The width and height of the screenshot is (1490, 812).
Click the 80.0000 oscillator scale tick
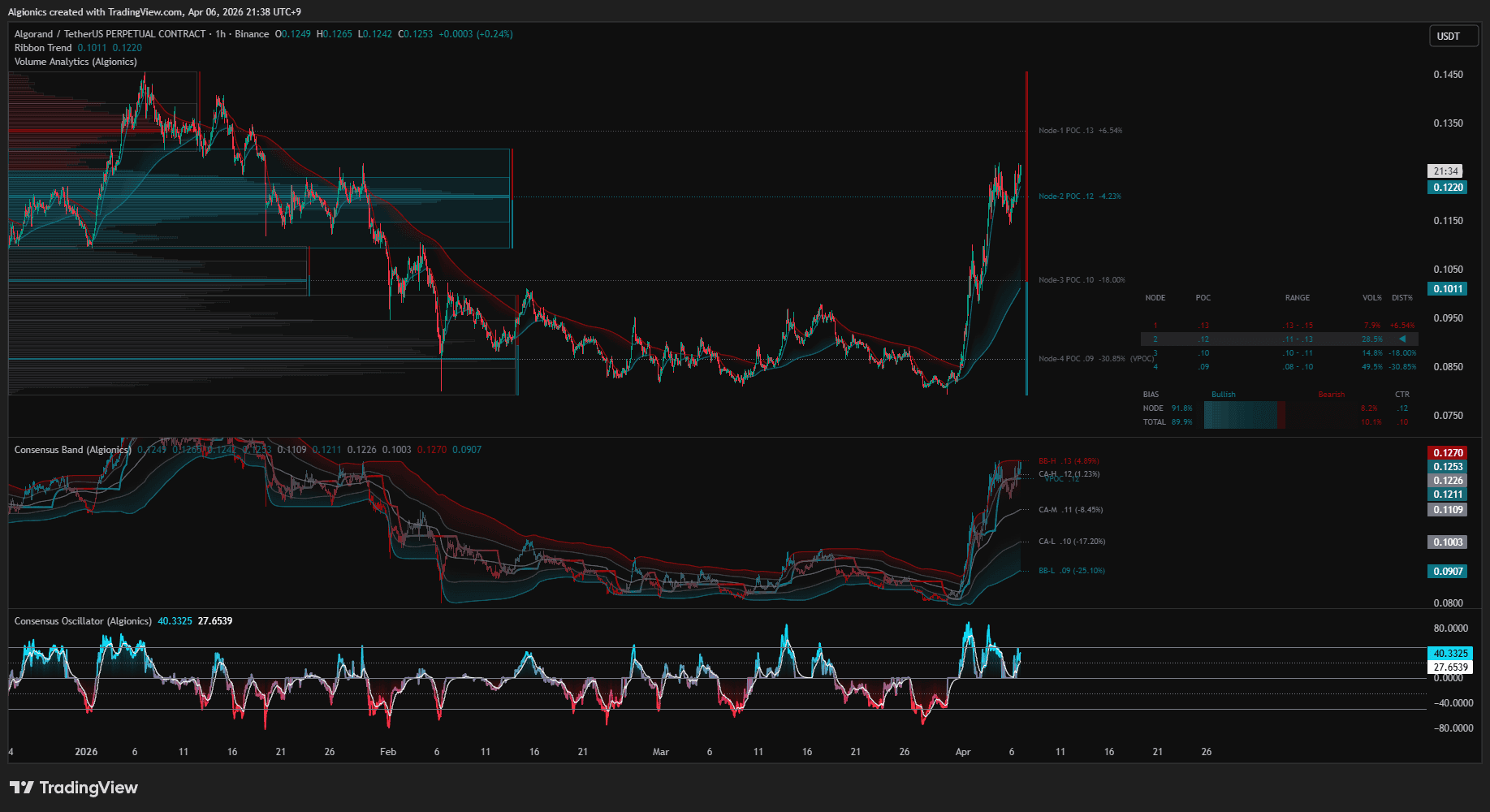click(x=1450, y=628)
